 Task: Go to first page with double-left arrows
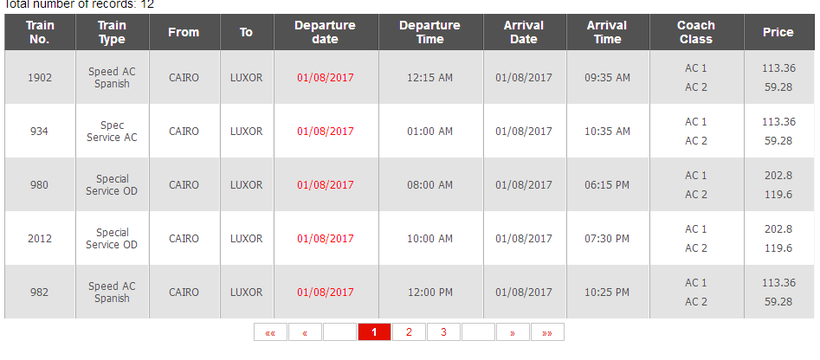click(x=270, y=332)
